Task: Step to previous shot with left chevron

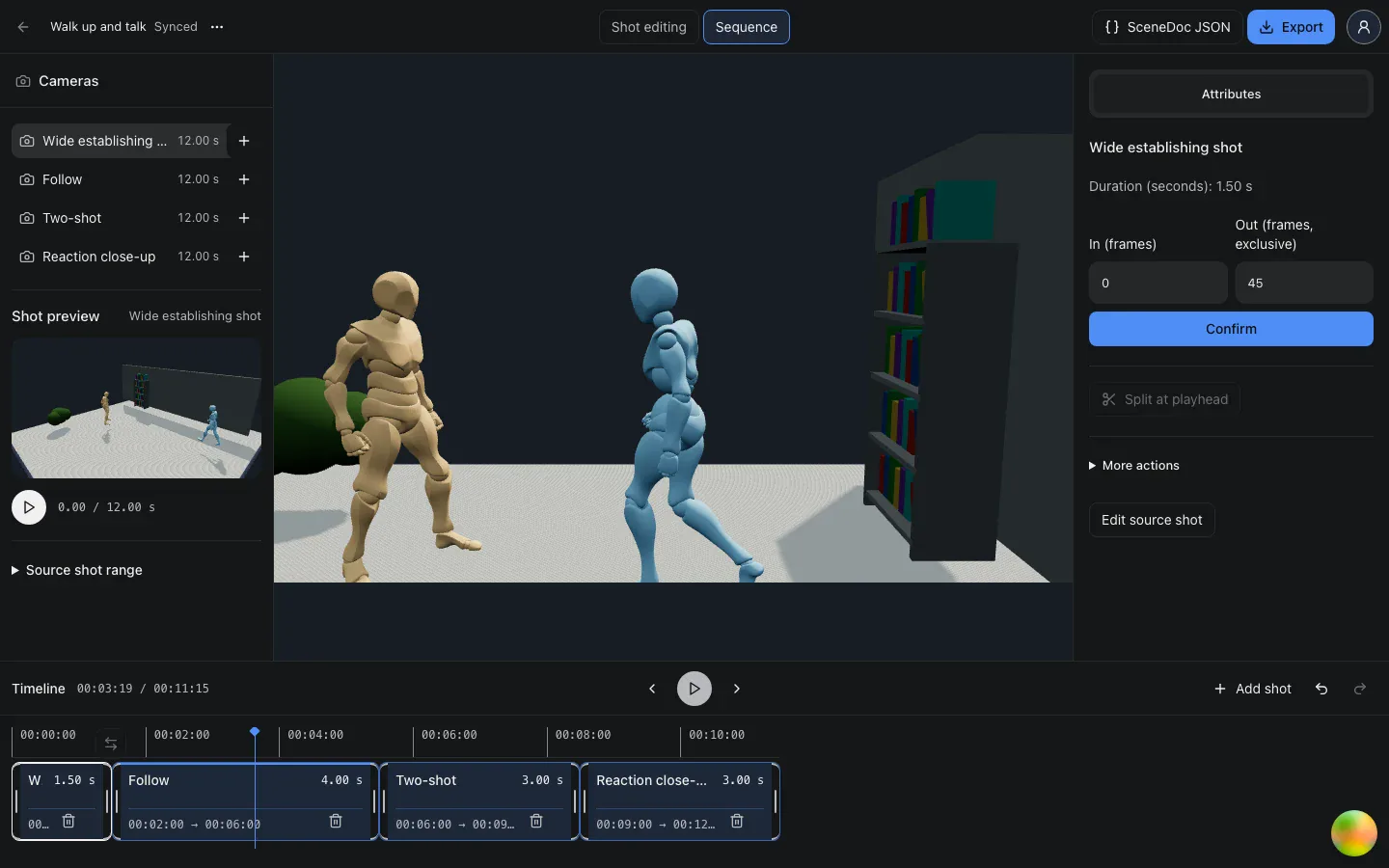Action: 652,689
